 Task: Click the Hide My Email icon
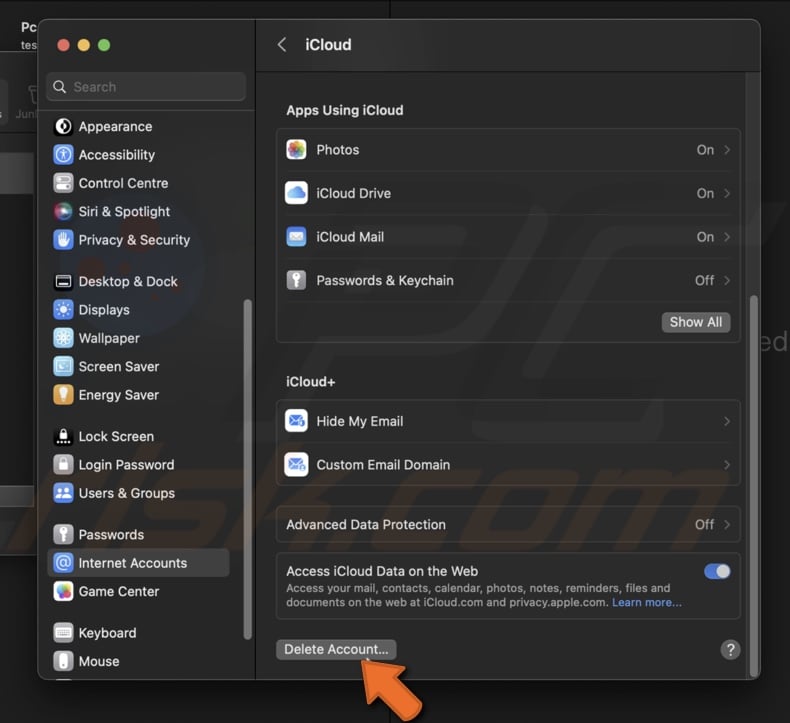(x=296, y=421)
